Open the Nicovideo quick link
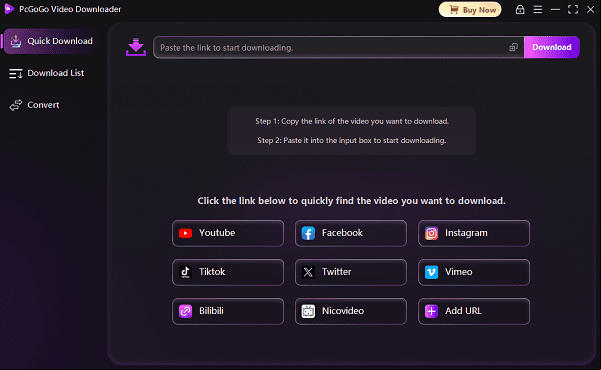Screen dimensions: 601x370 tap(351, 311)
